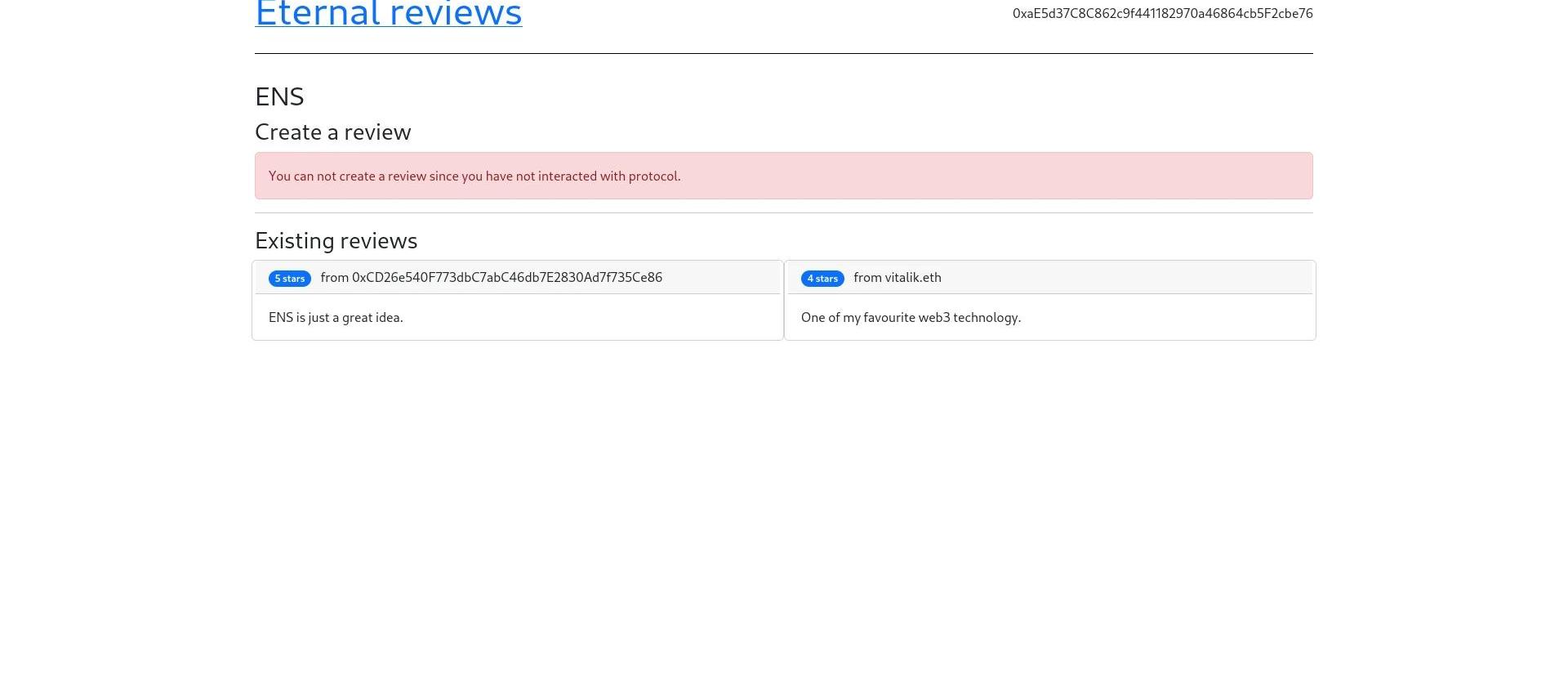The width and height of the screenshot is (1568, 697).
Task: Click reviewer address 0xCD26e540…35Ce86
Action: click(x=506, y=278)
